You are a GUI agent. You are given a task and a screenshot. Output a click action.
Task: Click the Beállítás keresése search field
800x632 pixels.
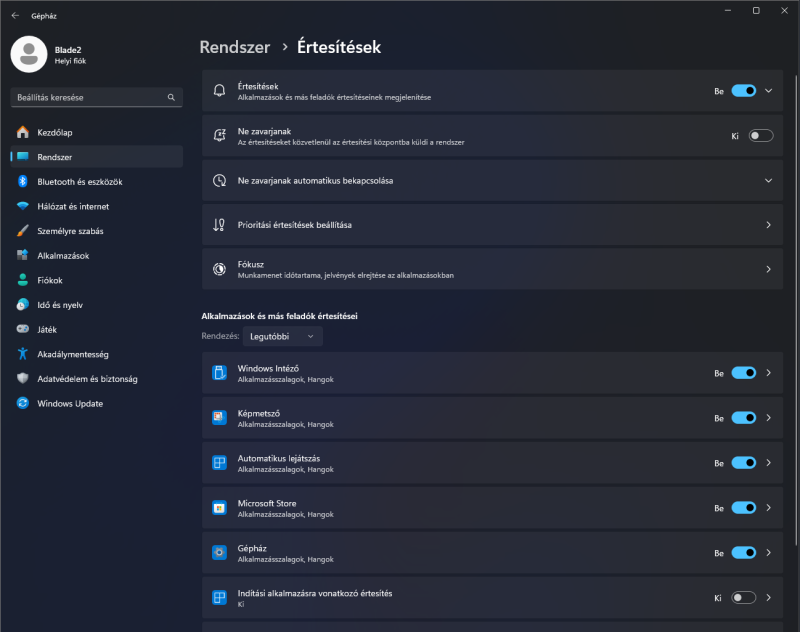[96, 97]
